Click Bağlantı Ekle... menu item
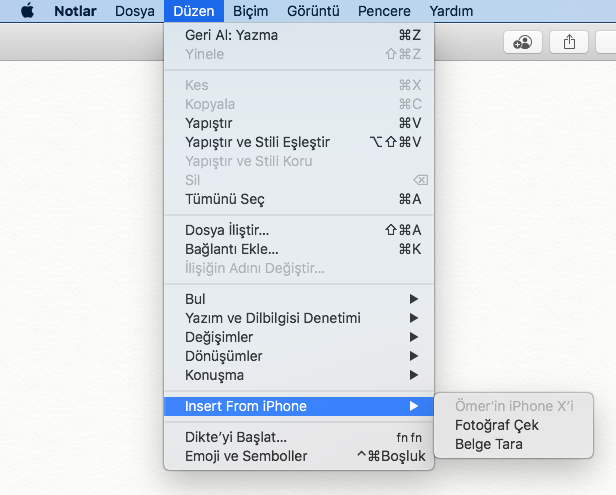This screenshot has width=616, height=495. coord(232,249)
